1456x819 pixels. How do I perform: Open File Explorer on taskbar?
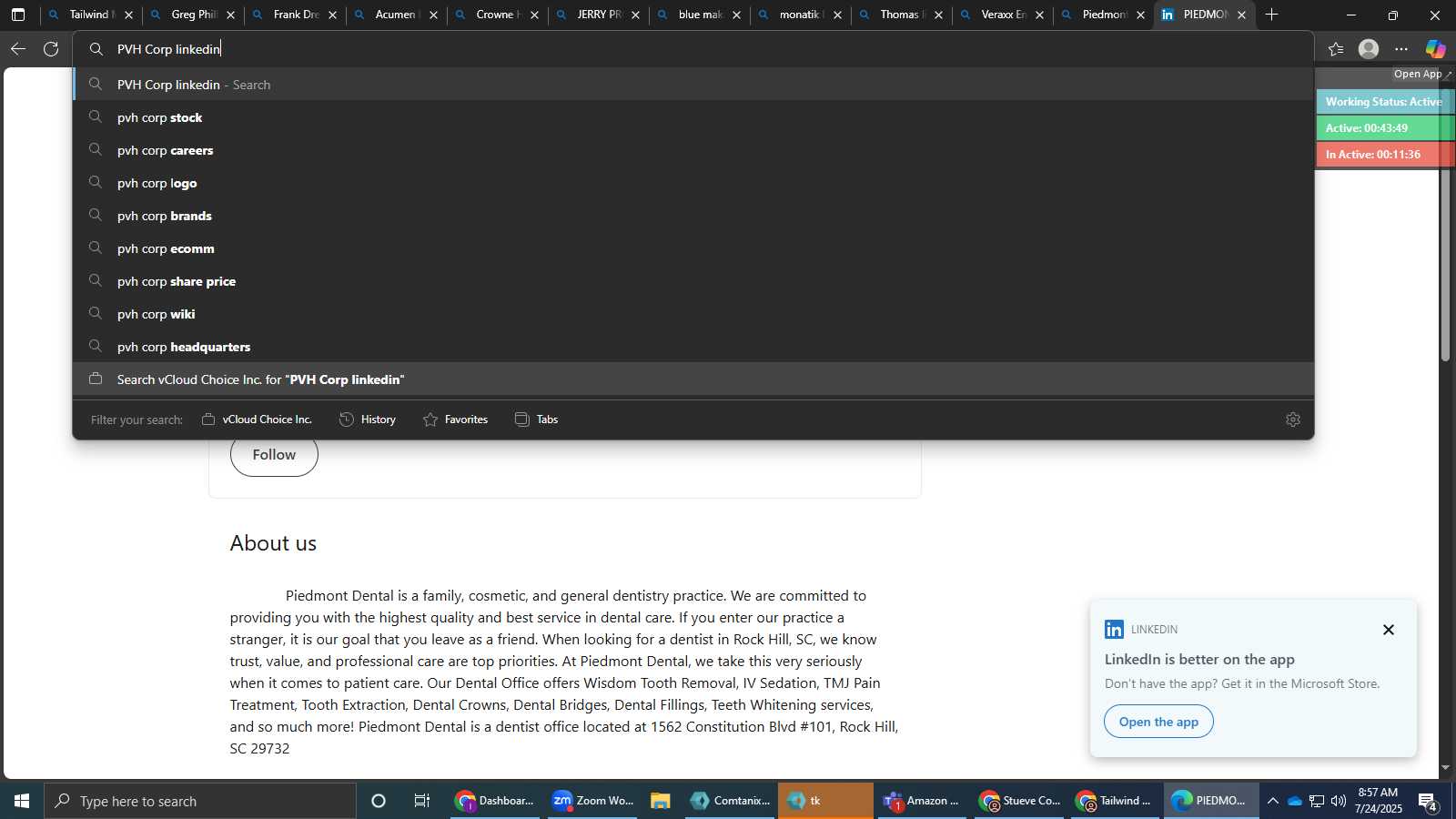click(661, 801)
